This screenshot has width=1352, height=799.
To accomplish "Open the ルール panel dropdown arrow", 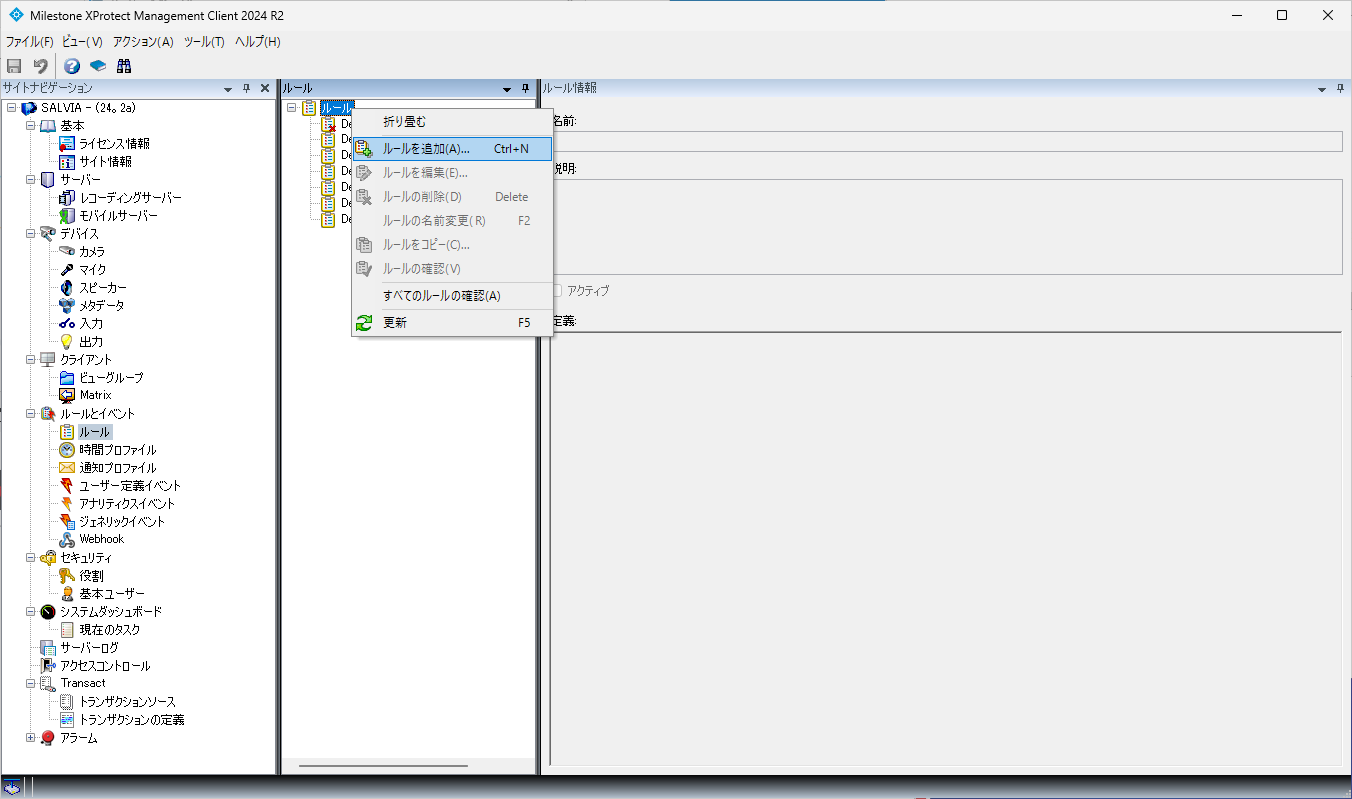I will (x=507, y=89).
